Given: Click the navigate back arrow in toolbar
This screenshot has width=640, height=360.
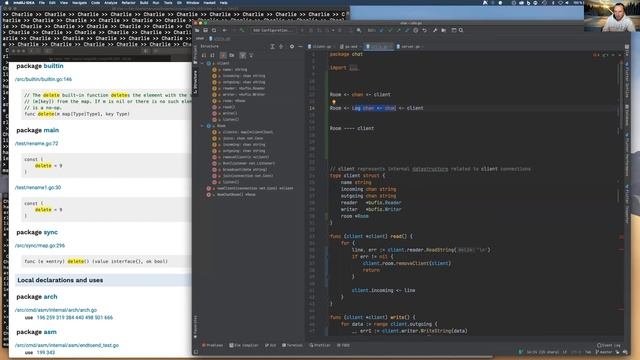Looking at the screenshot, I should coord(224,30).
